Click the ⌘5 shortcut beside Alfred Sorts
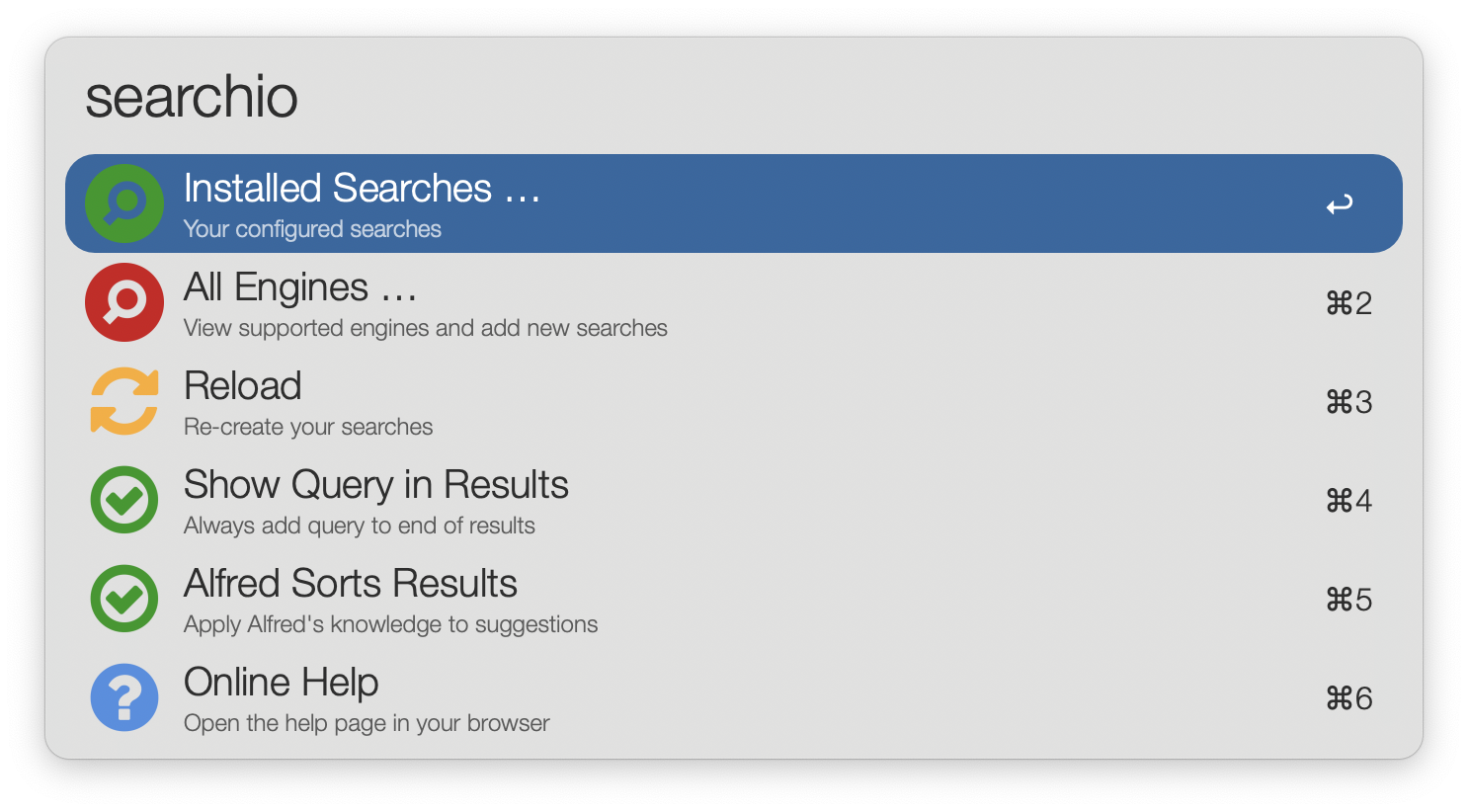1468x812 pixels. (x=1348, y=600)
